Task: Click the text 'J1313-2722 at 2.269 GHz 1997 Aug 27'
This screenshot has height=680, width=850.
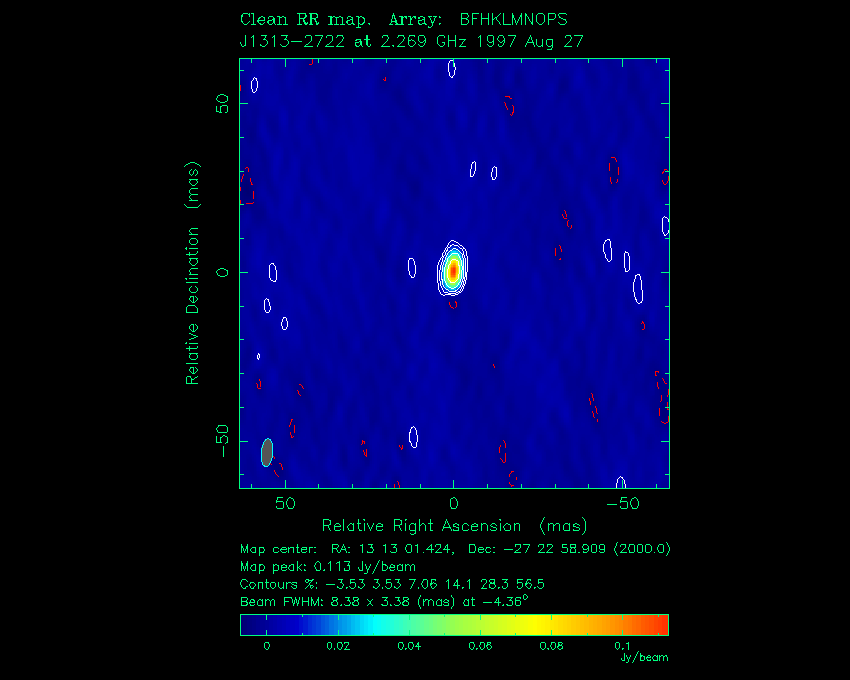Action: (411, 42)
